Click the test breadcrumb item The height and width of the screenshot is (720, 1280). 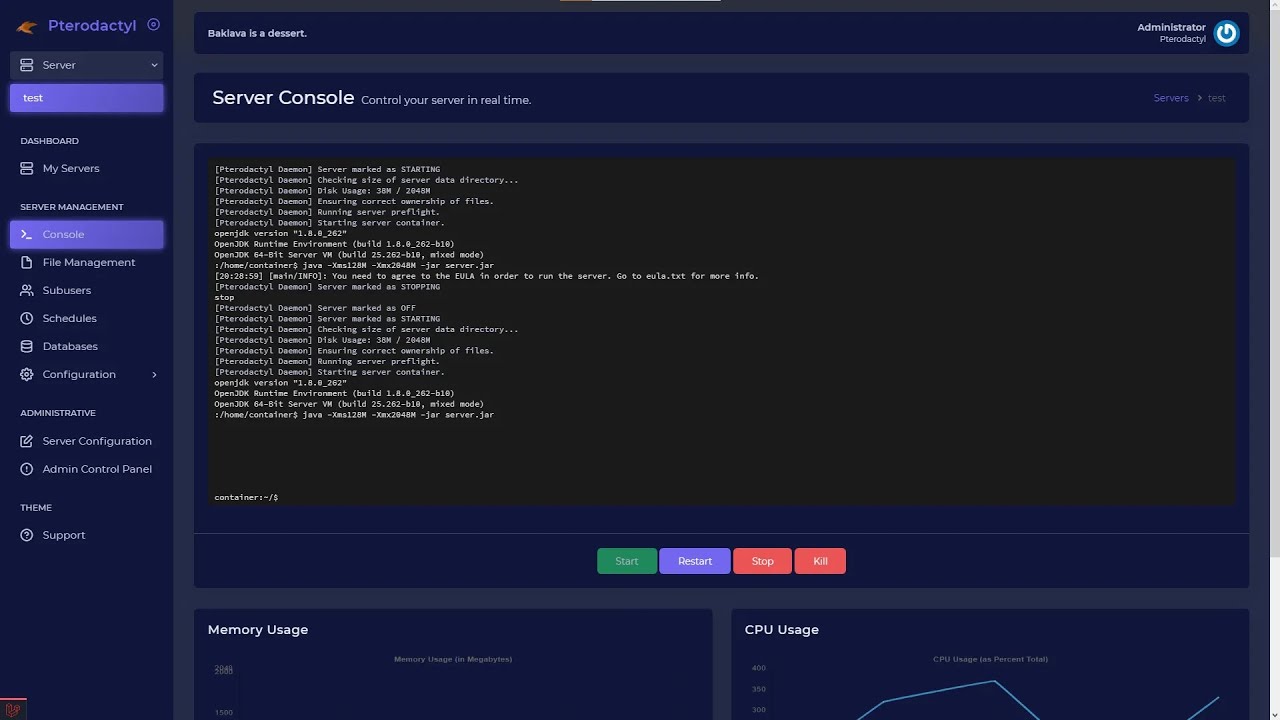pyautogui.click(x=1216, y=98)
